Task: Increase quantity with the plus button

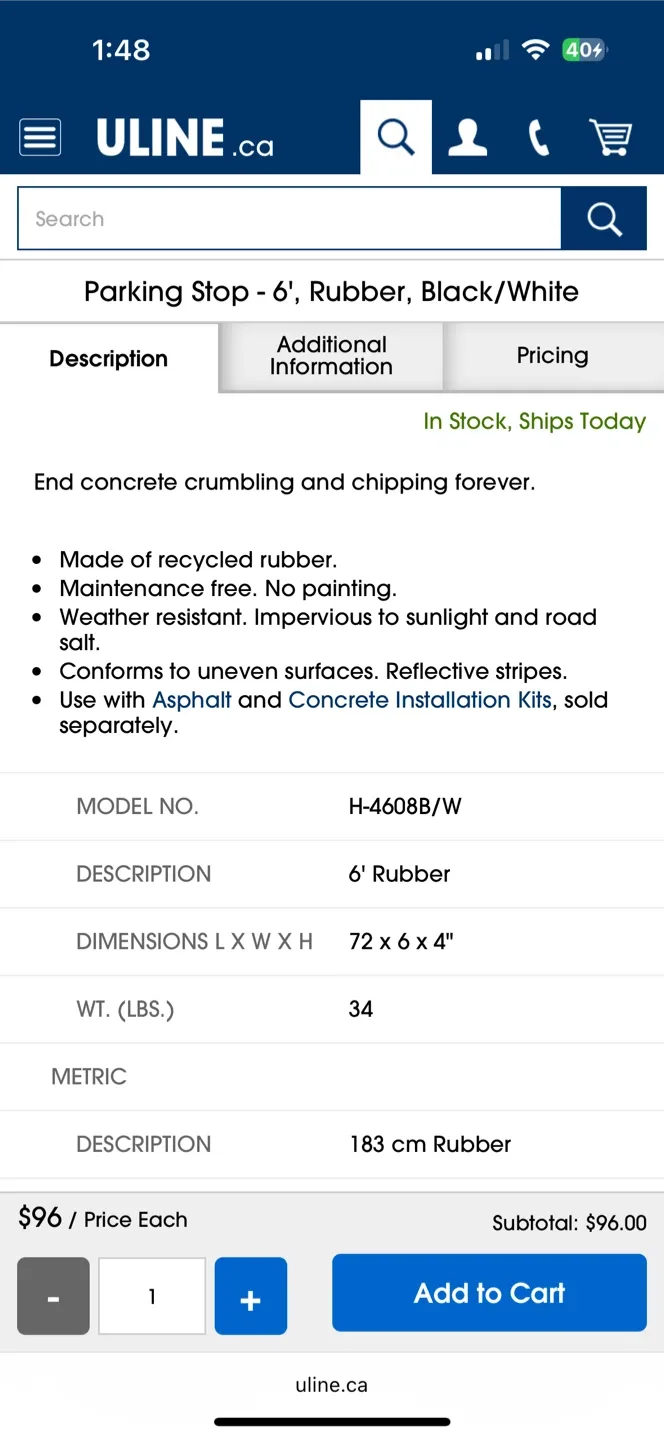Action: [x=251, y=1296]
